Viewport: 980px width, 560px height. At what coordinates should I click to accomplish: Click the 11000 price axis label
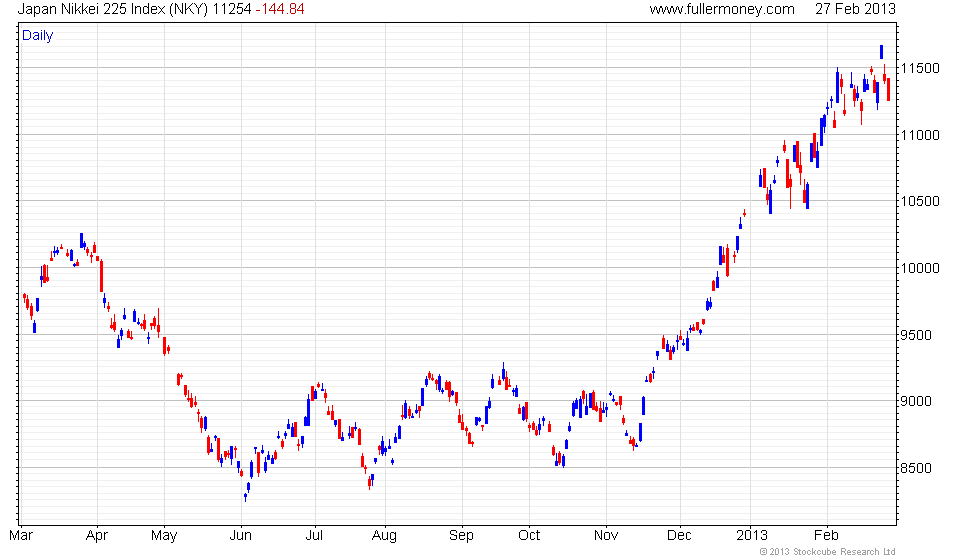coord(920,135)
